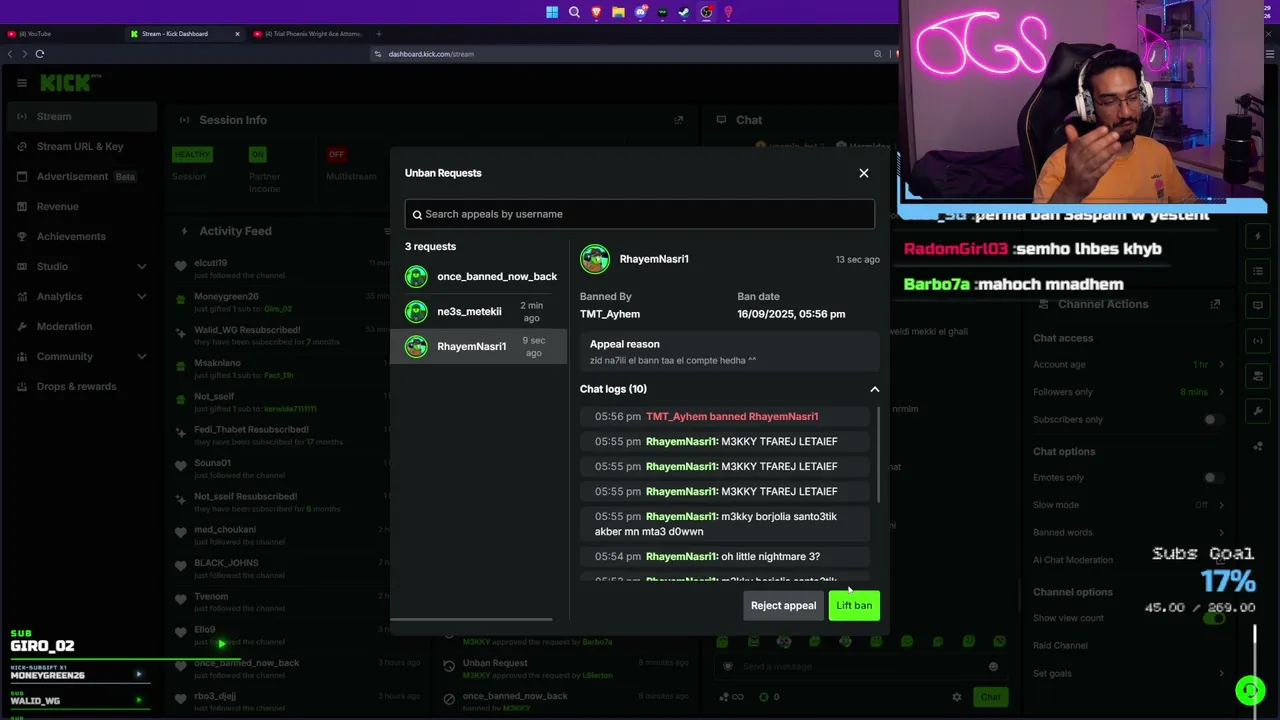Open RhayemNasri1 request in the list
1280x720 pixels.
481,346
